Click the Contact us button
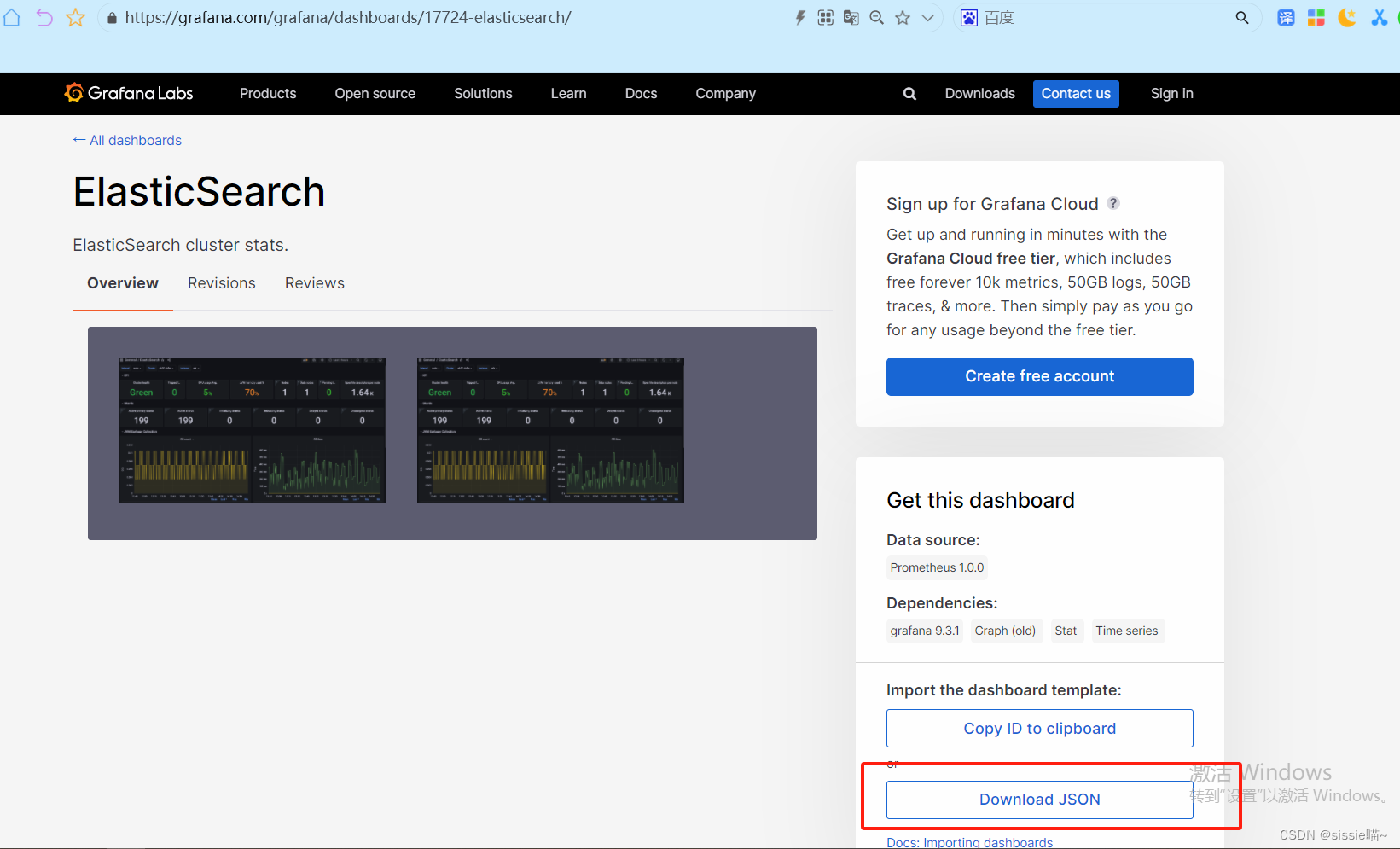The image size is (1400, 849). 1076,94
